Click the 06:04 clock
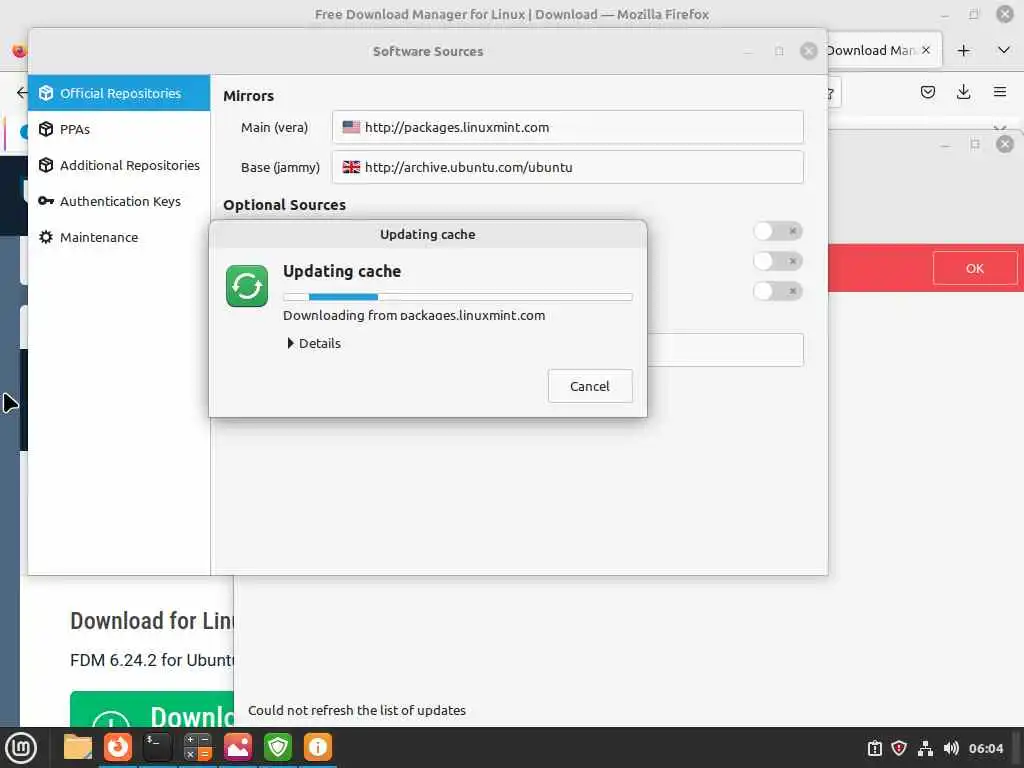The image size is (1024, 768). [x=985, y=748]
